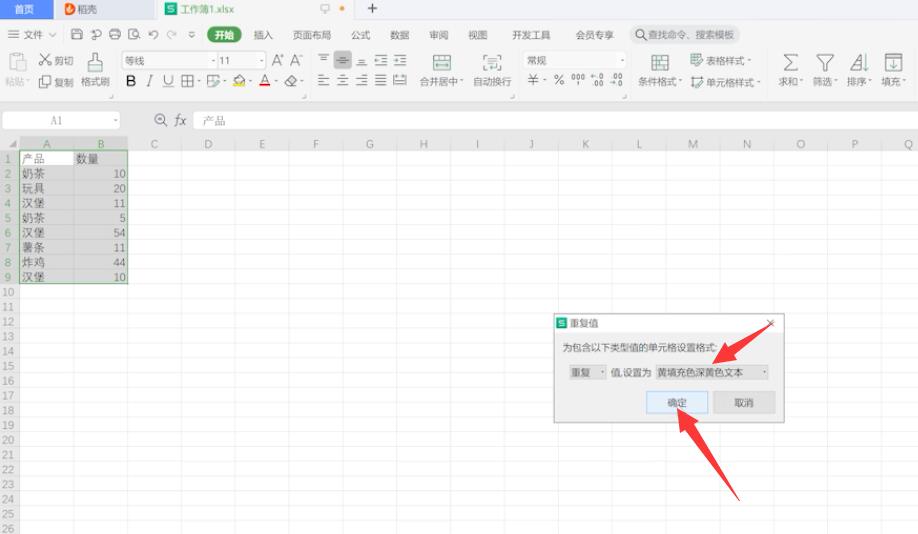Toggle Bold formatting
This screenshot has width=918, height=534.
click(x=131, y=81)
